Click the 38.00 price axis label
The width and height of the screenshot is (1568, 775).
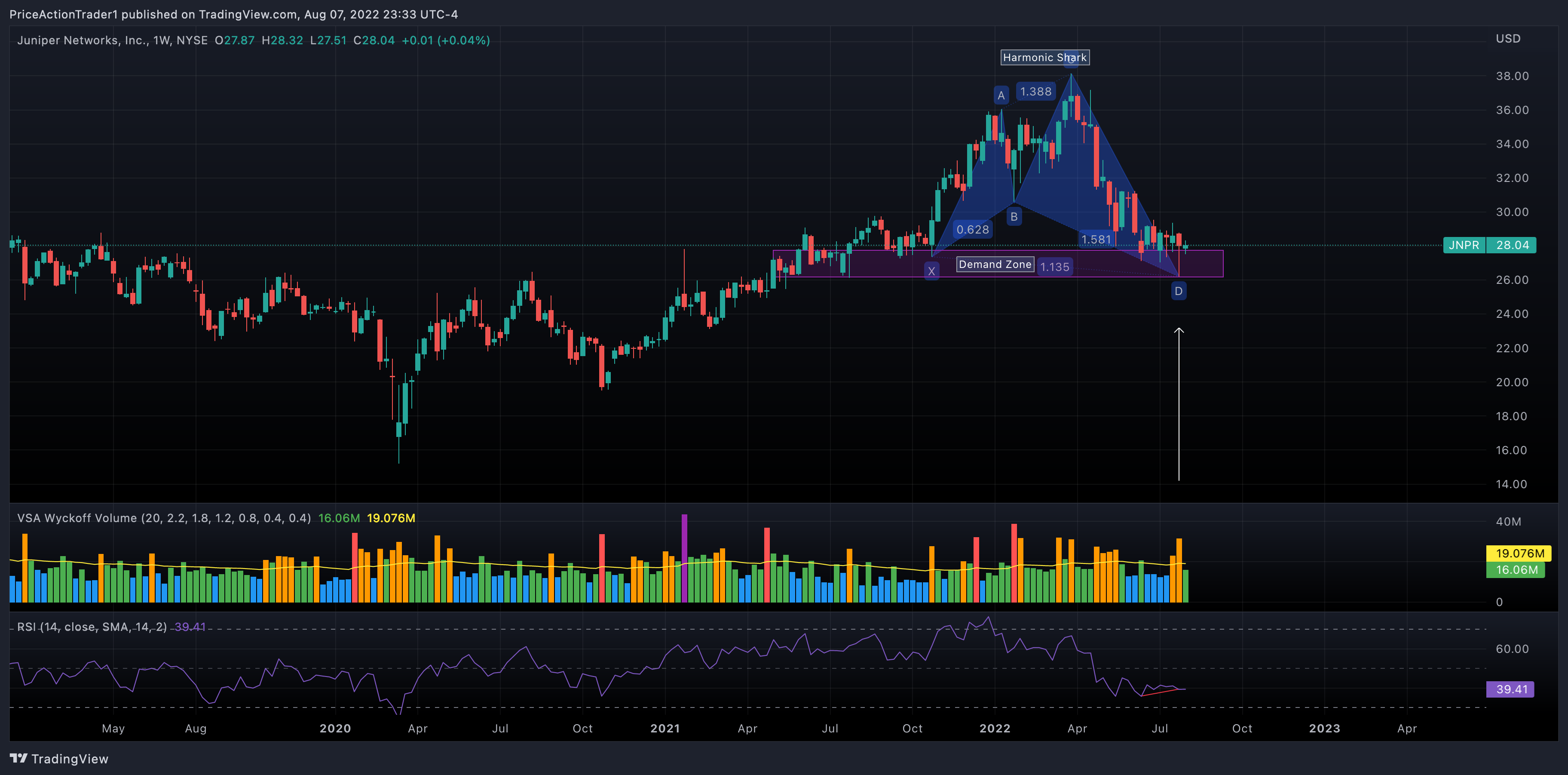click(1512, 76)
